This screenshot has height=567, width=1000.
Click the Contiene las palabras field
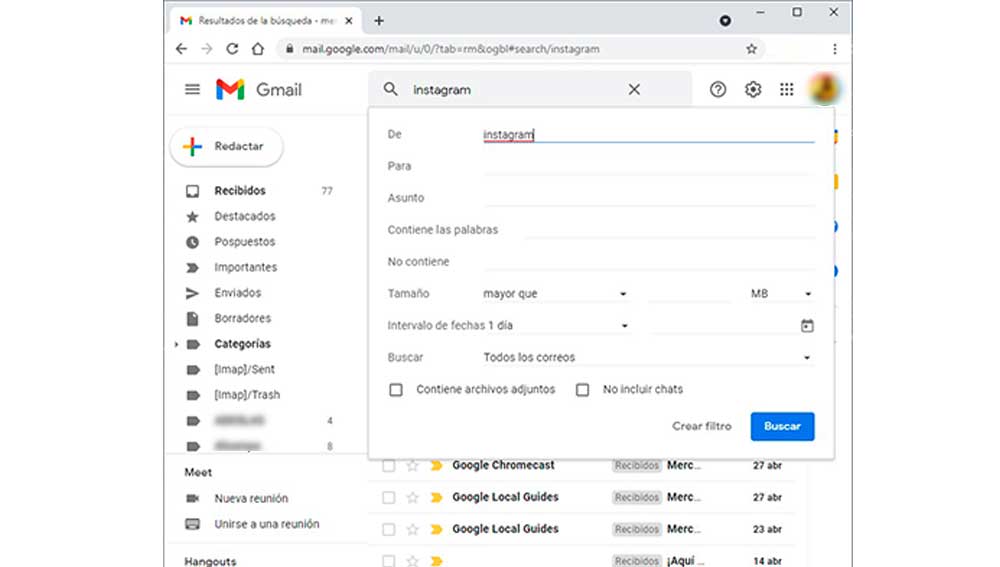(x=668, y=230)
